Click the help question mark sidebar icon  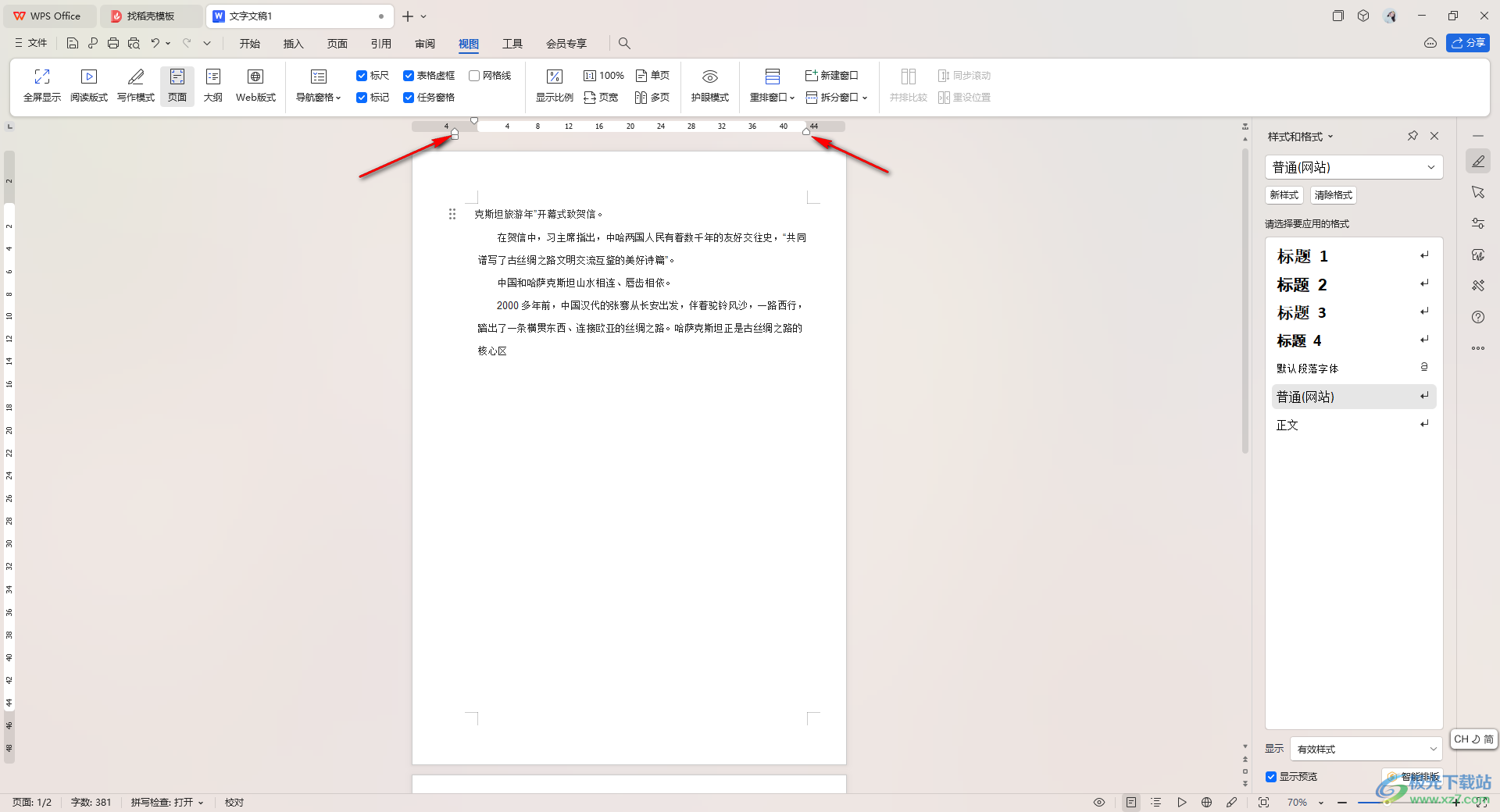click(1478, 317)
